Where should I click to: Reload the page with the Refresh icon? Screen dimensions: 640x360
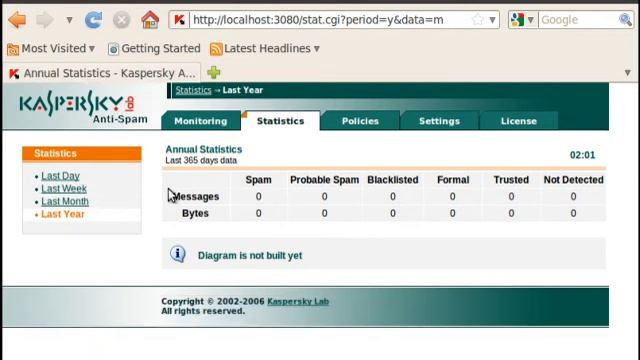pos(93,20)
